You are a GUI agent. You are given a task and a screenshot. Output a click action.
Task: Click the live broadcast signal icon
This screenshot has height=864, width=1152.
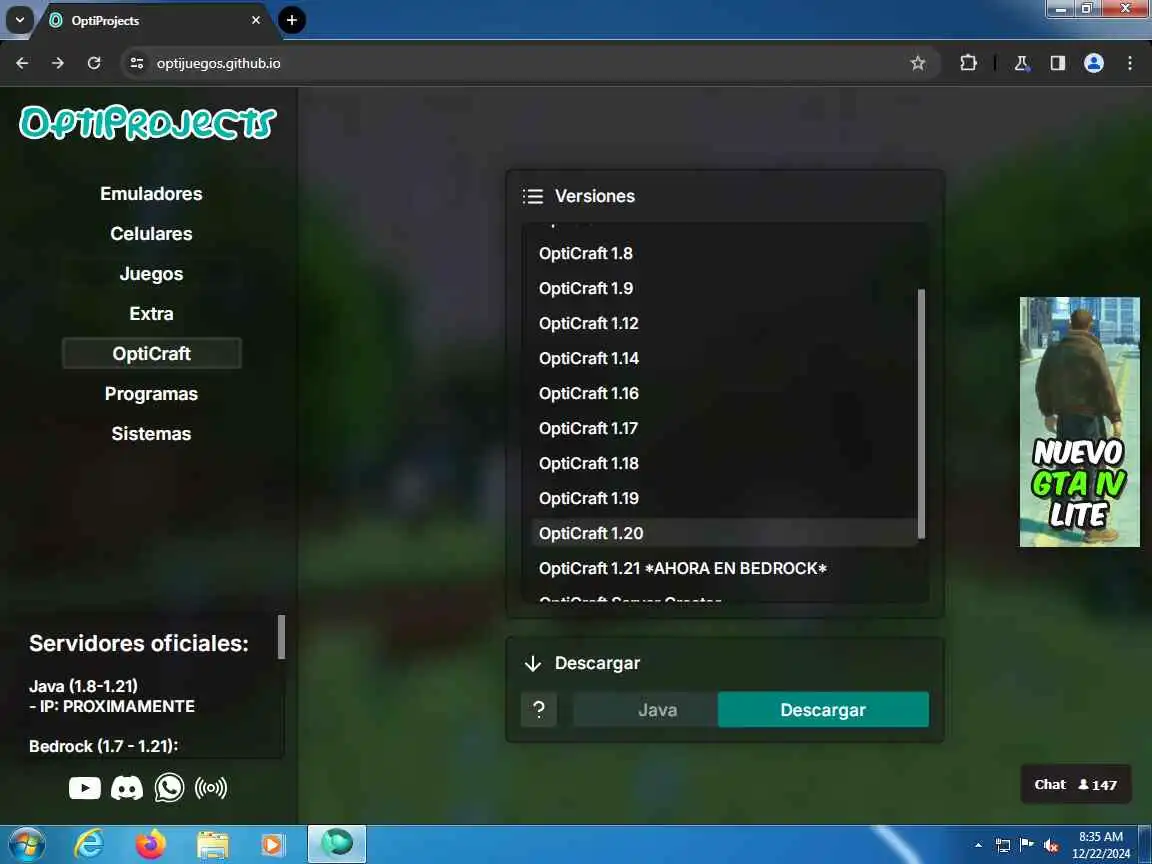211,788
